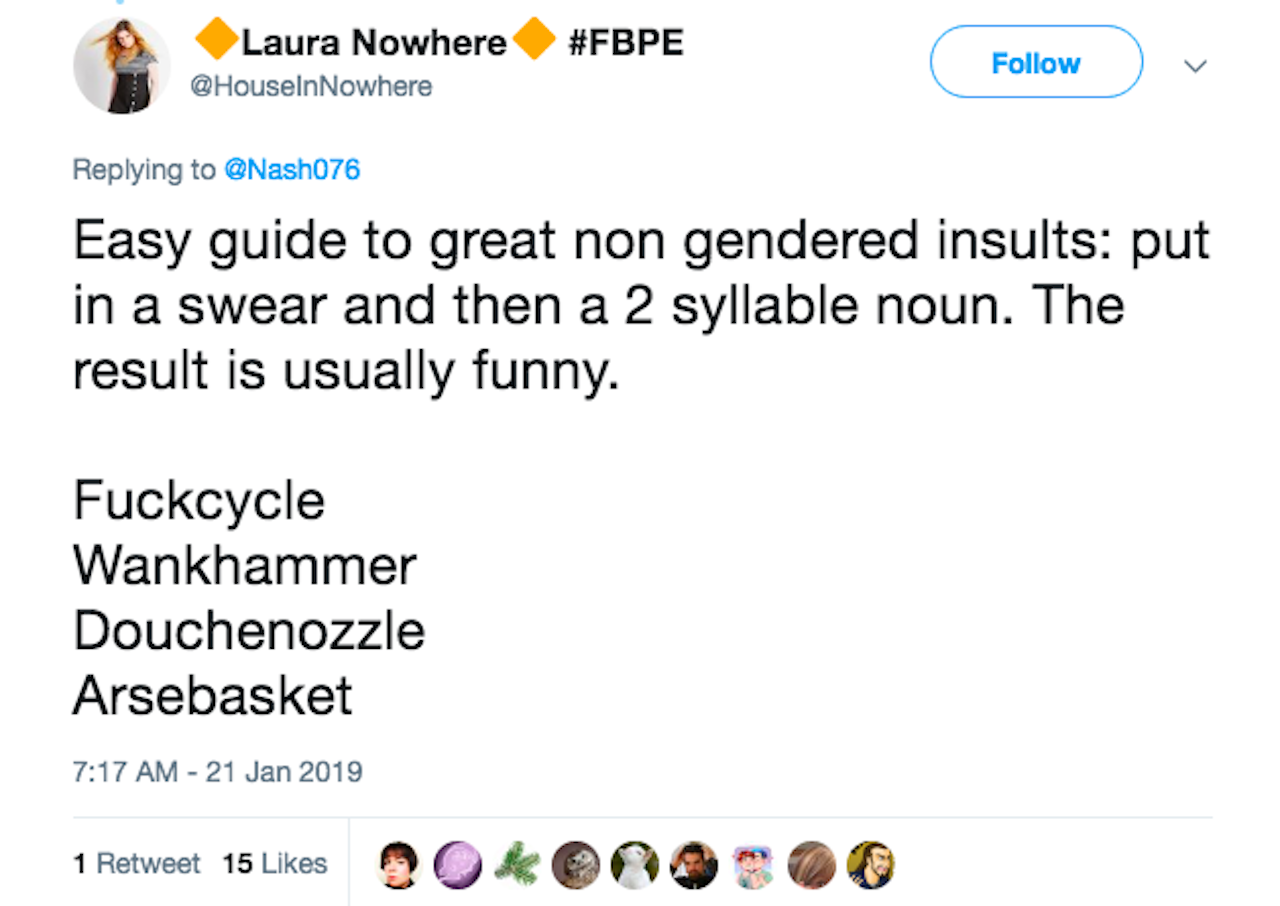Open the @Nash076 reply mention
Screen dimensions: 1280x906
tap(291, 169)
